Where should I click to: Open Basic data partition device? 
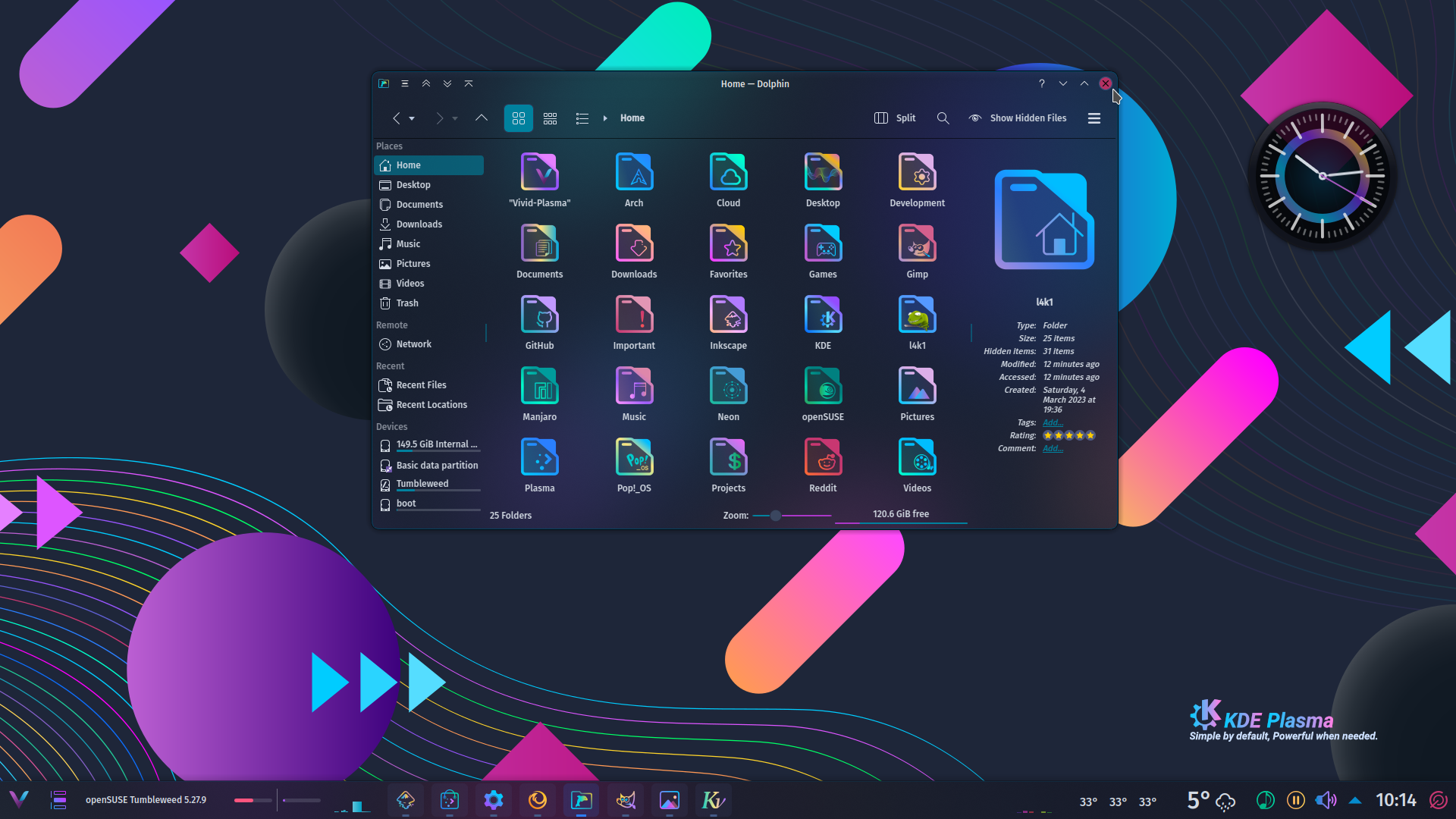tap(429, 466)
